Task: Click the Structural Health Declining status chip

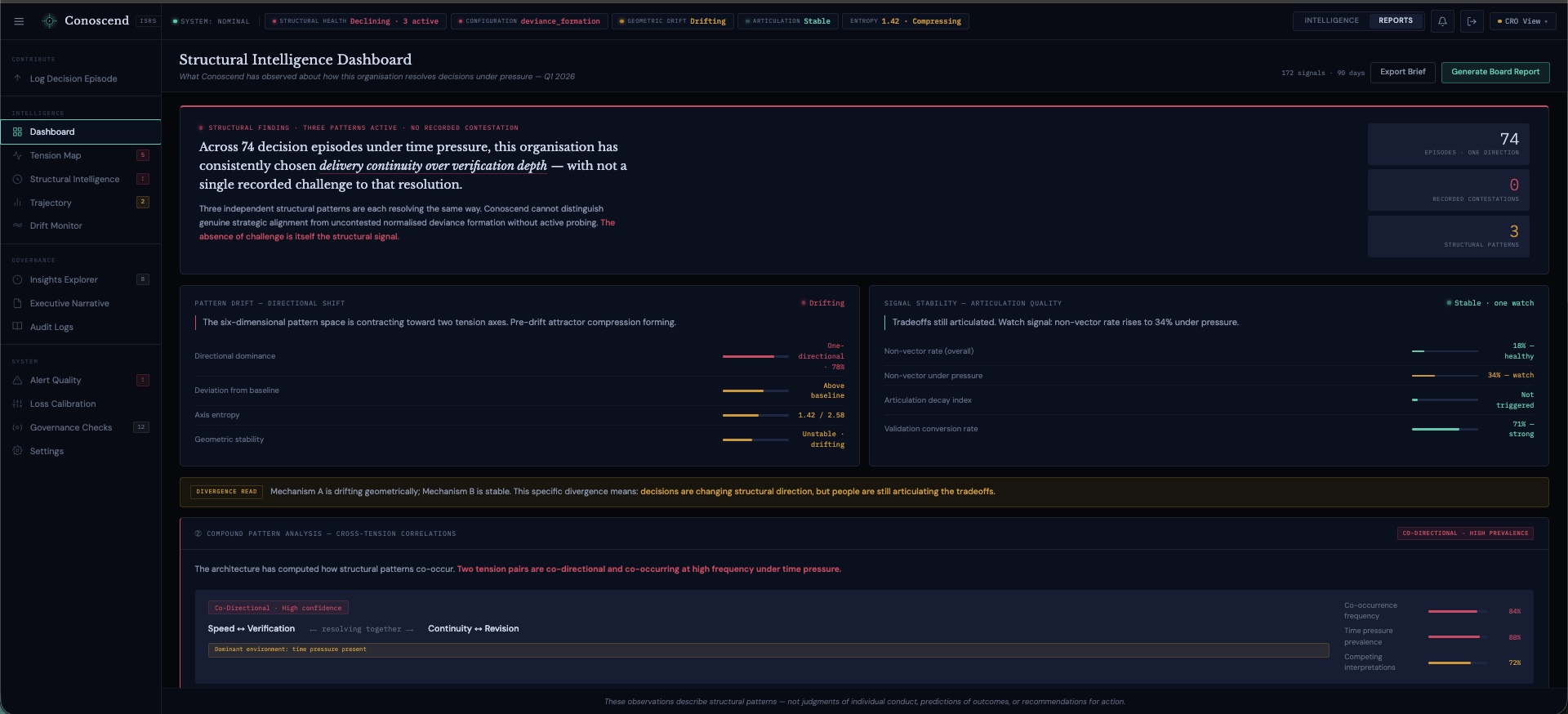Action: (356, 21)
